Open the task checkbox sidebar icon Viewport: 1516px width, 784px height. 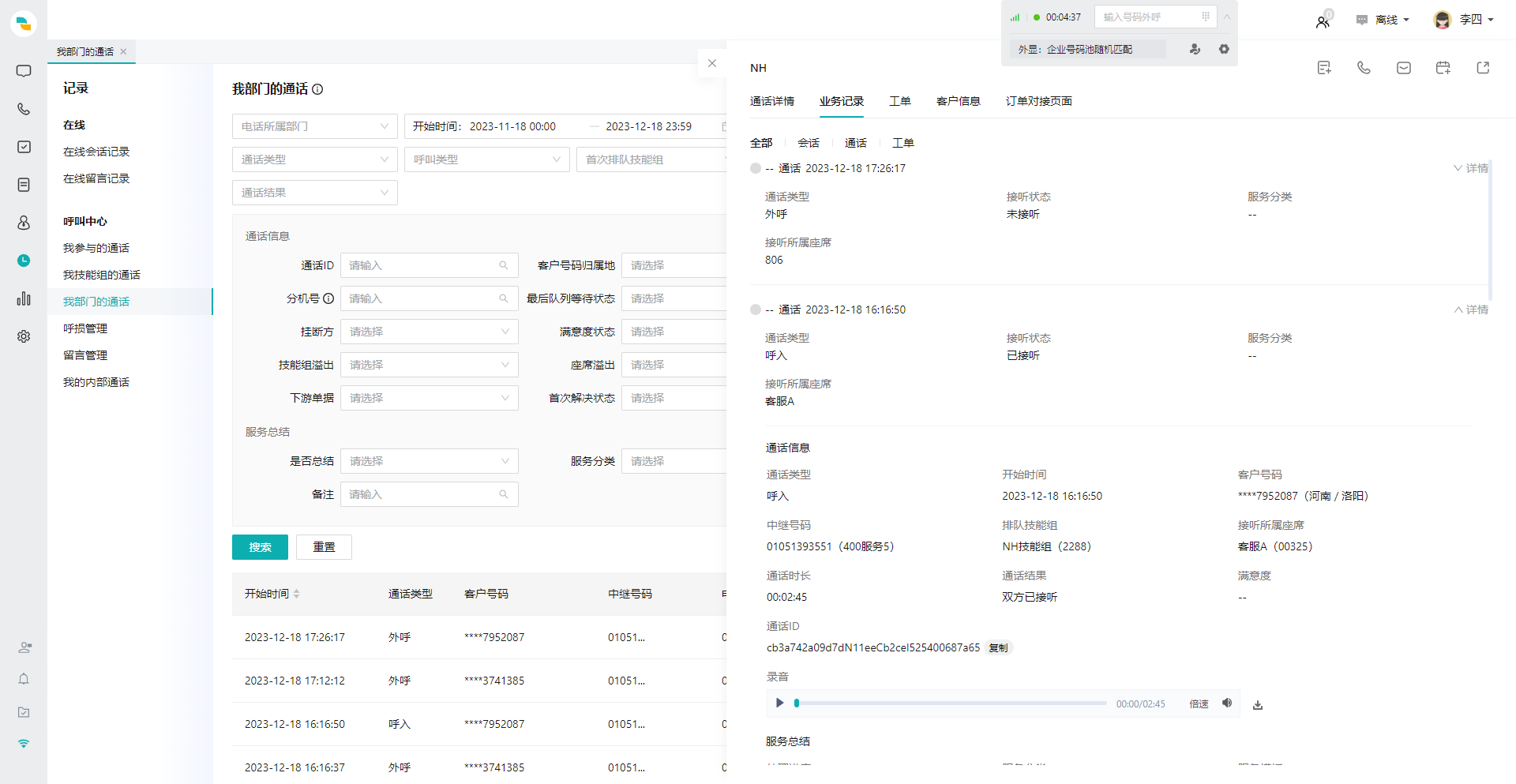click(24, 147)
